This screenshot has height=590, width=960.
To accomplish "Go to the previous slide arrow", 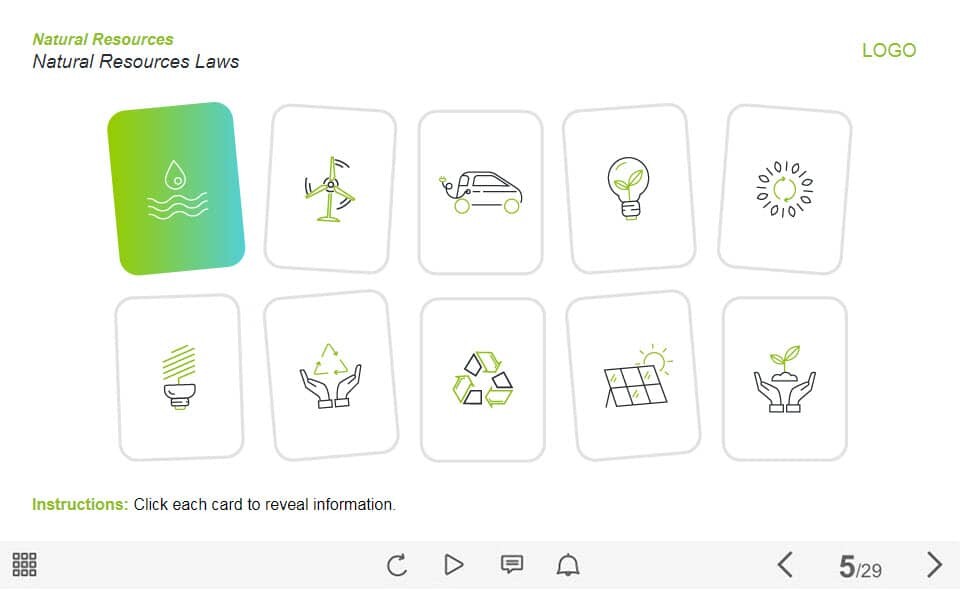I will point(785,564).
